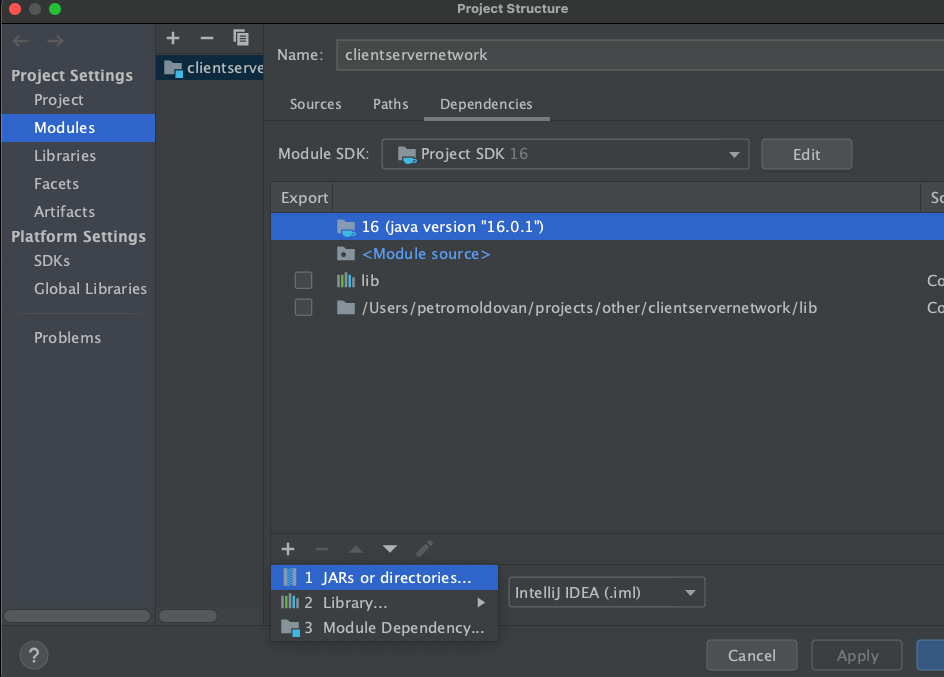Viewport: 944px width, 677px height.
Task: Select lib dependency row text
Action: click(370, 280)
